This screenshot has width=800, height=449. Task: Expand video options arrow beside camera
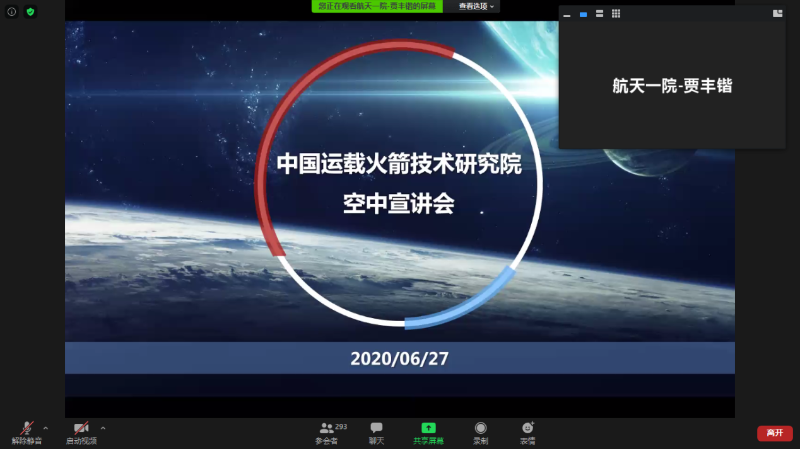103,428
